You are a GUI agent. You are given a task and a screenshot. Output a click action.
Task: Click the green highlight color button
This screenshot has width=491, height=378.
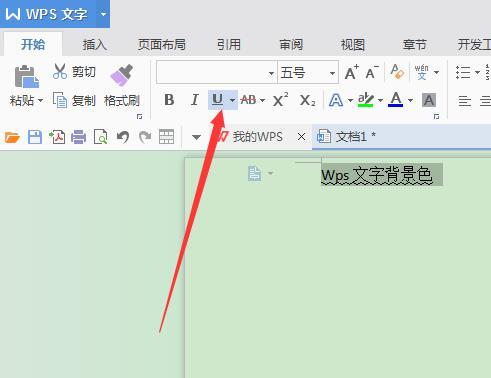point(366,100)
